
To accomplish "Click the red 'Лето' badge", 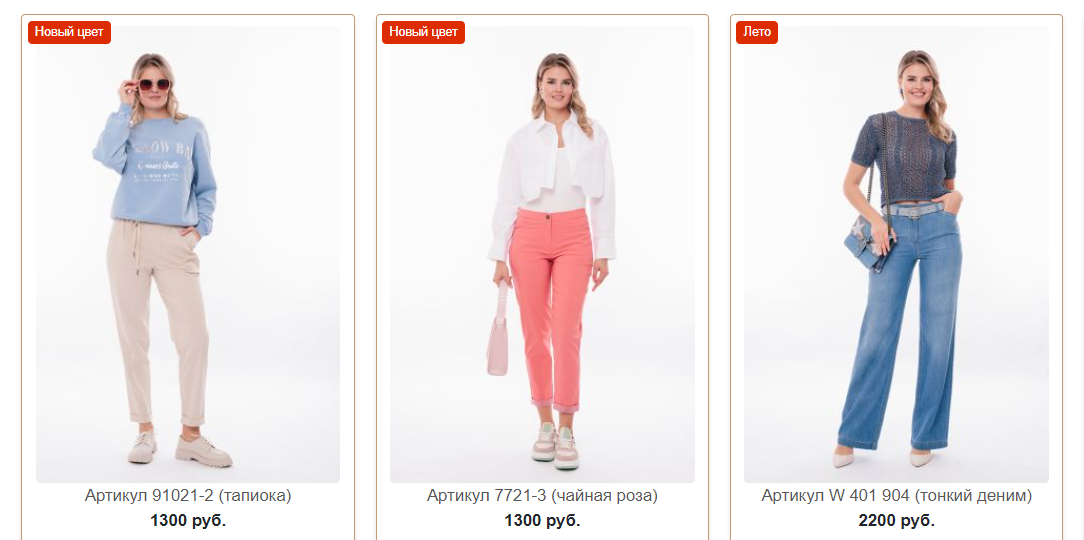I will click(756, 32).
